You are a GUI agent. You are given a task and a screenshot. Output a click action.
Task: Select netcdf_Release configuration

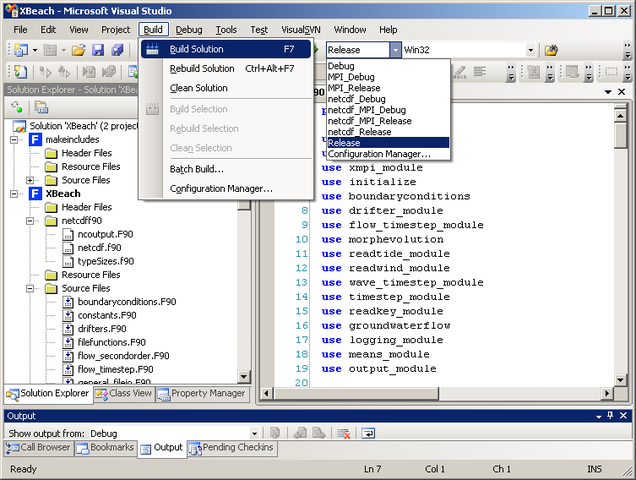click(388, 132)
